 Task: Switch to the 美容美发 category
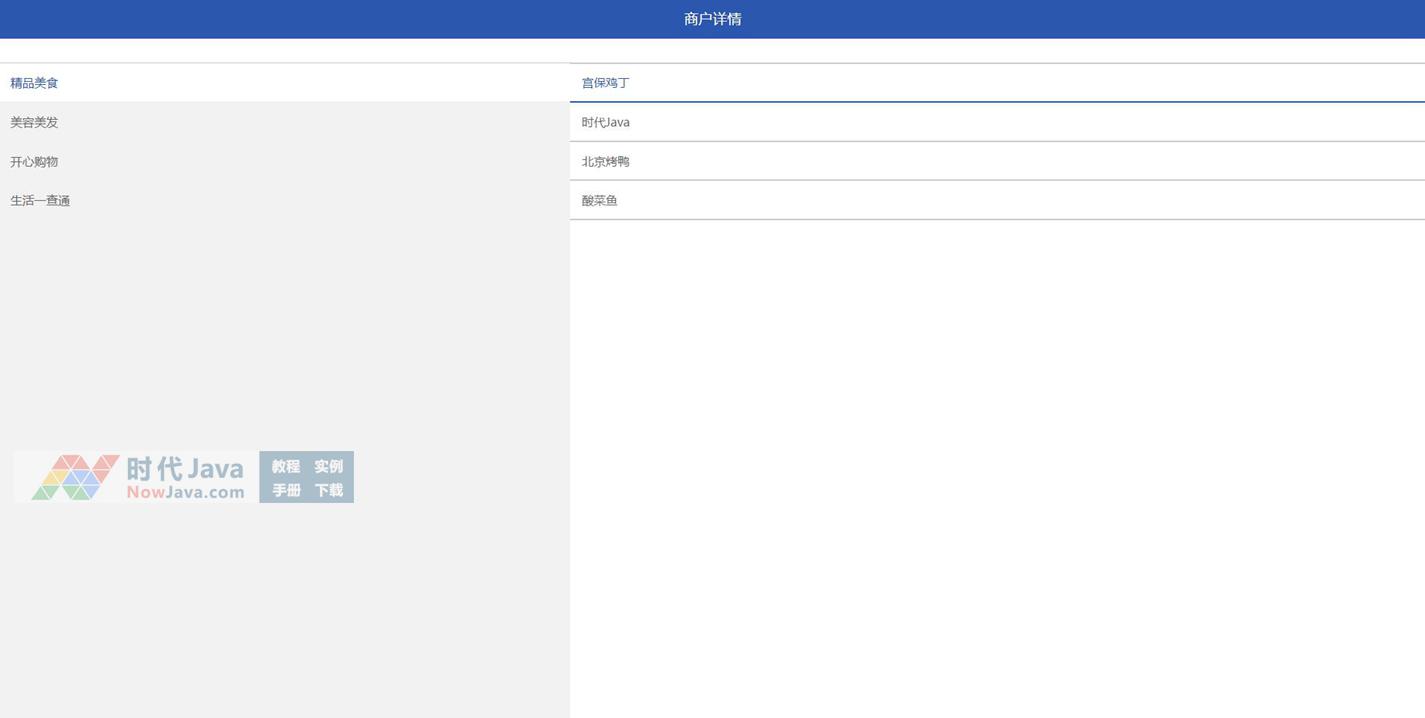[x=35, y=122]
